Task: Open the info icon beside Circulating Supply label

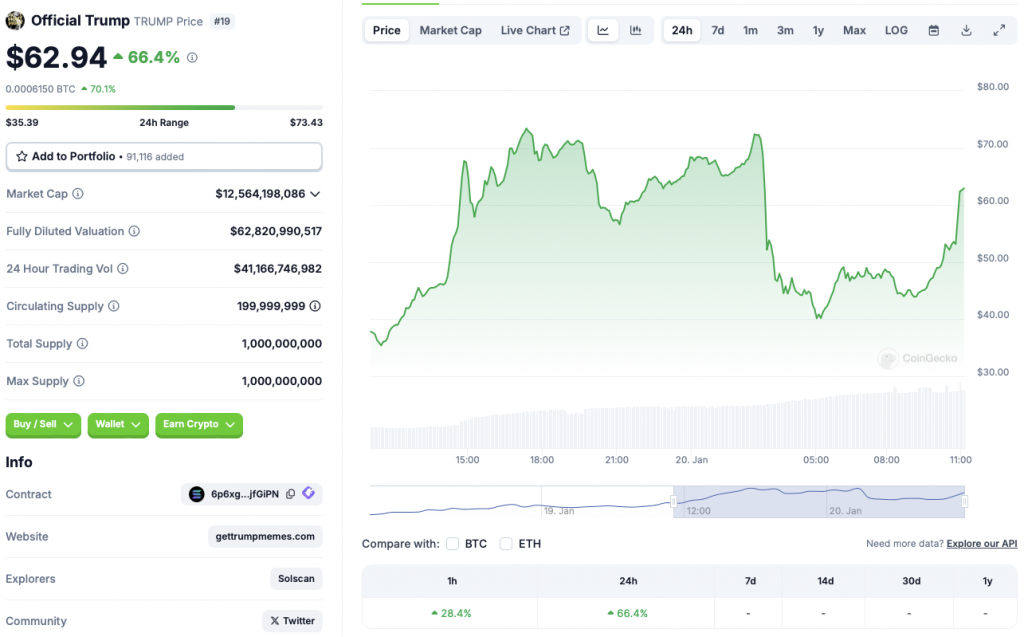Action: (x=114, y=306)
